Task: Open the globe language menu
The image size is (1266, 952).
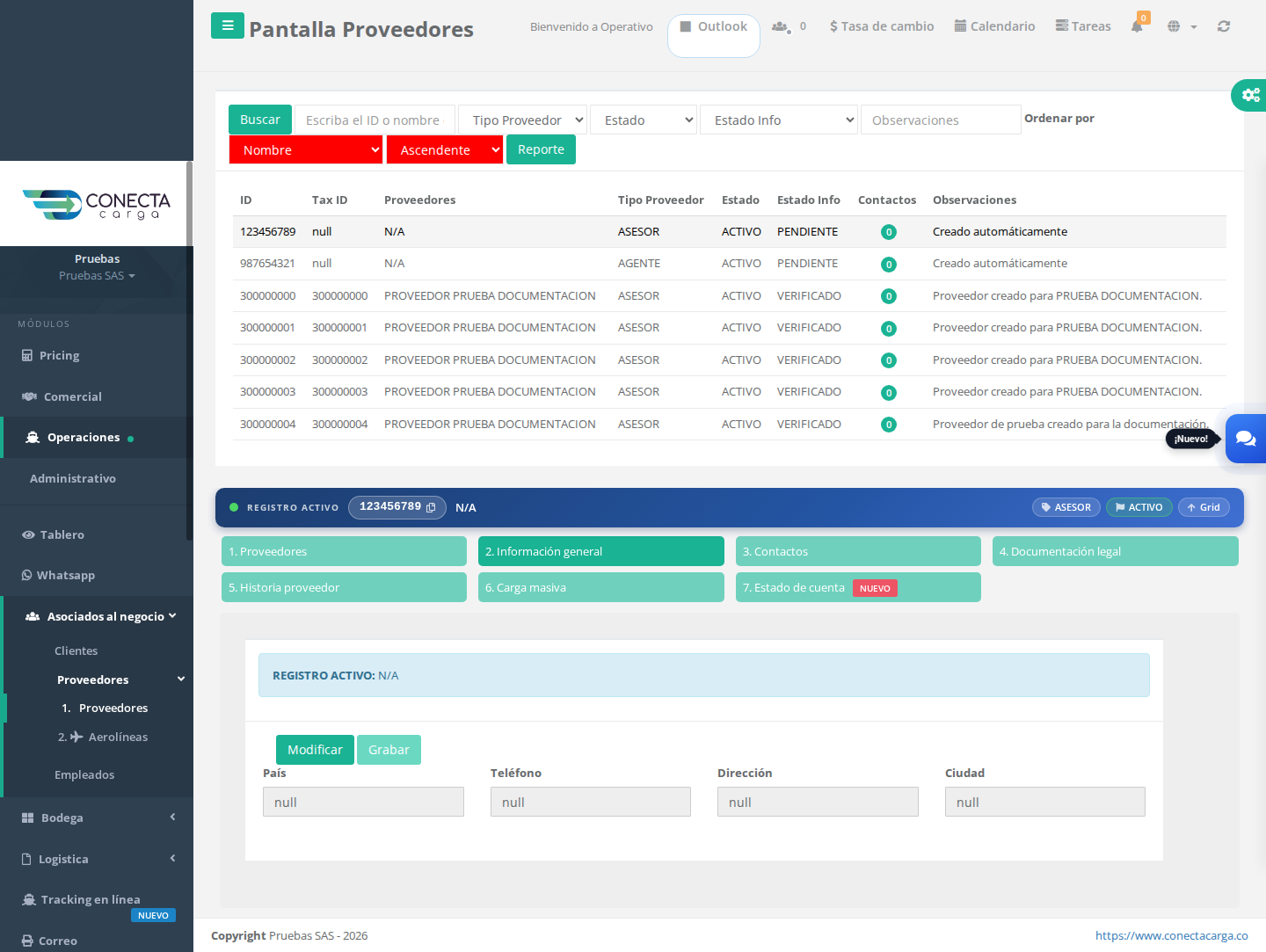Action: pos(1182,26)
